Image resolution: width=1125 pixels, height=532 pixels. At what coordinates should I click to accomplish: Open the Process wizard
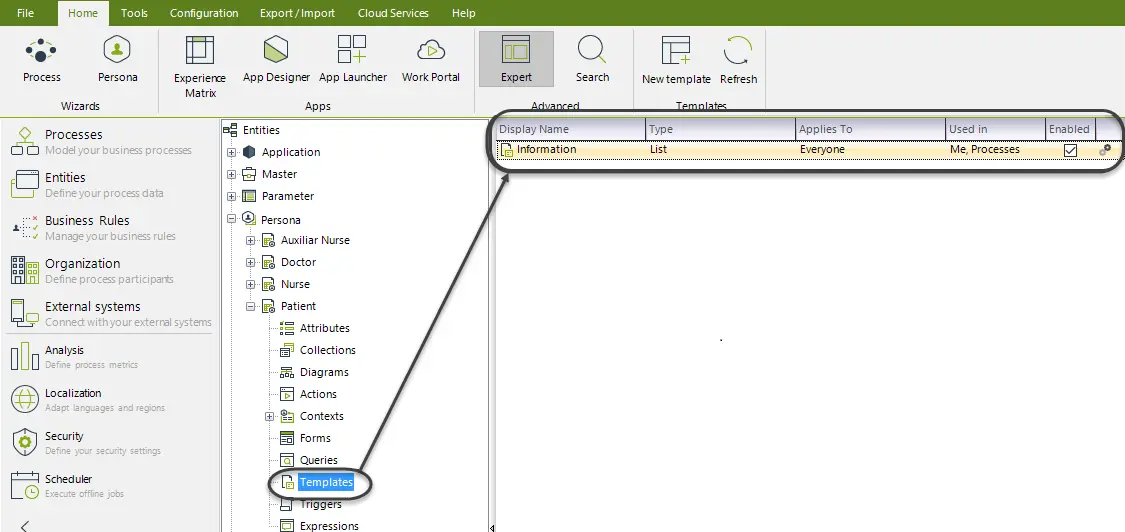point(42,60)
